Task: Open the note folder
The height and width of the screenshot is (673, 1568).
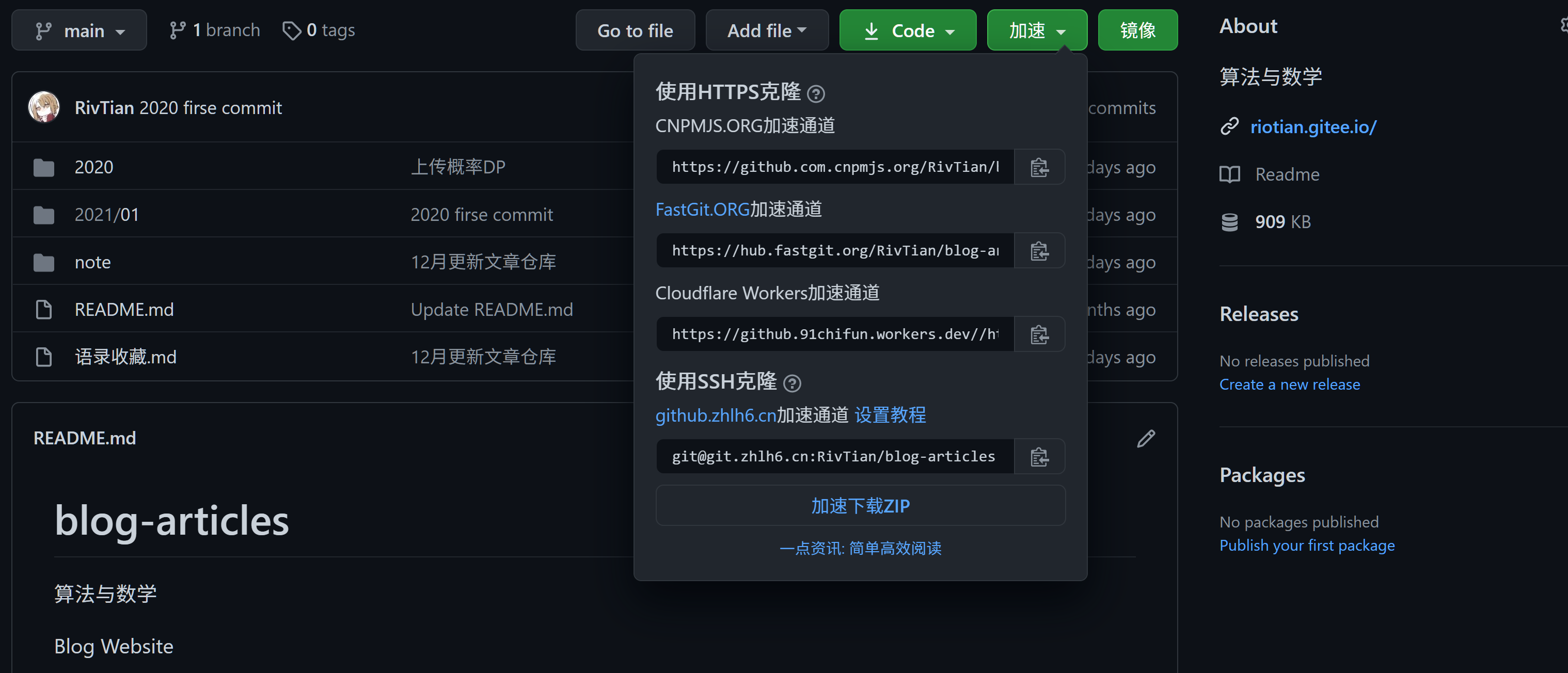Action: (92, 262)
